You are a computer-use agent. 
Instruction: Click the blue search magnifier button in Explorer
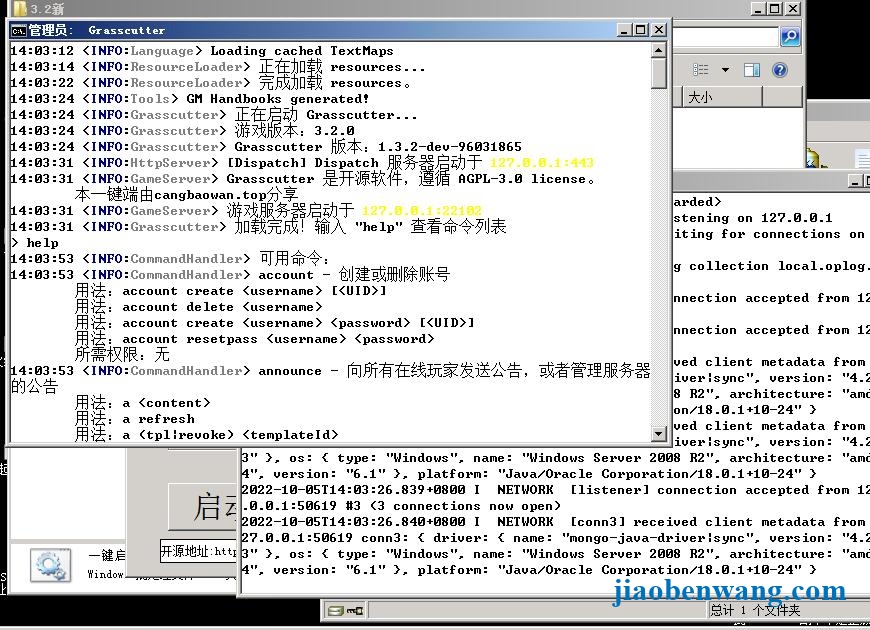pos(790,37)
